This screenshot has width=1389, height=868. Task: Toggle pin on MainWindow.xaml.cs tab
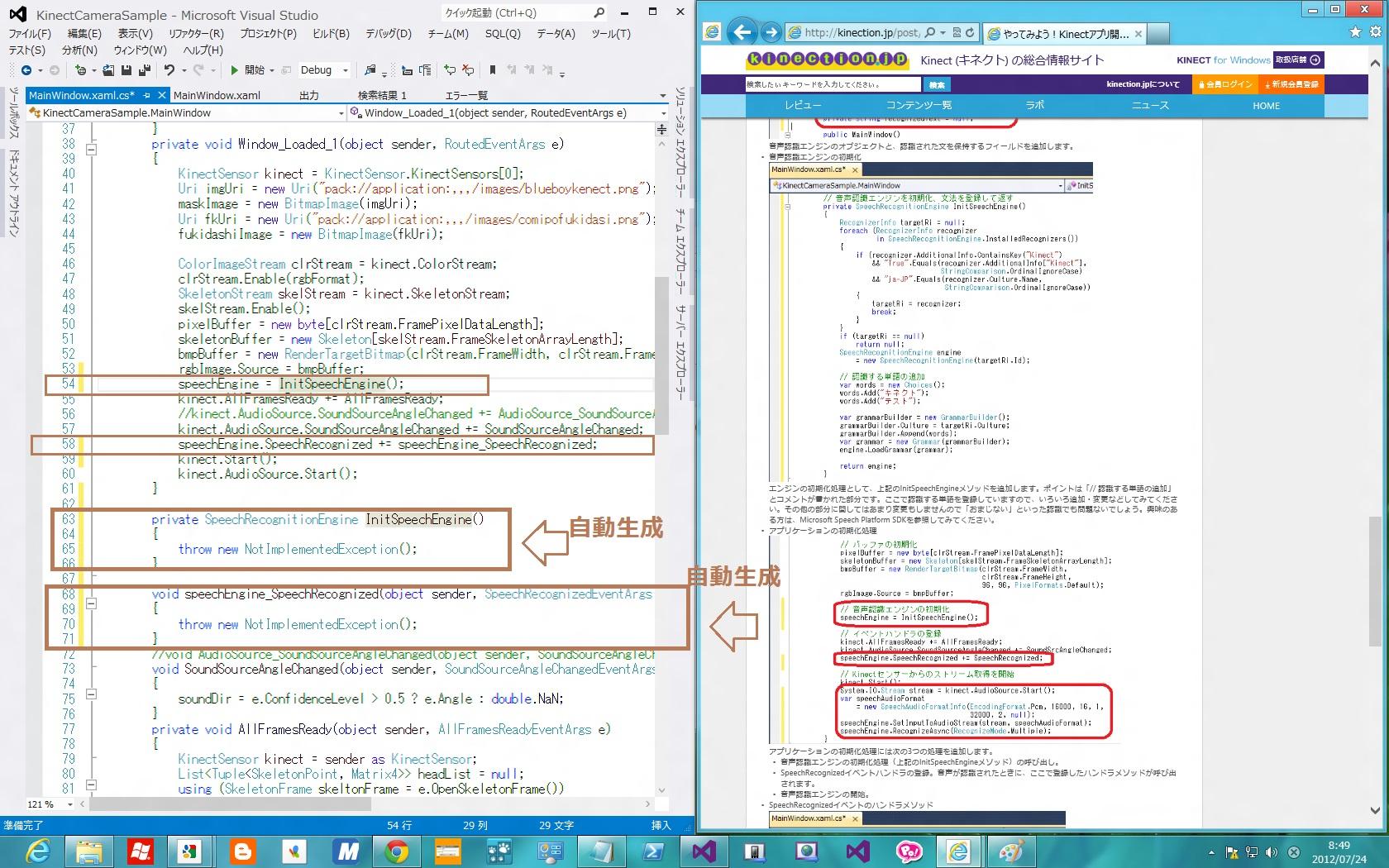coord(146,95)
